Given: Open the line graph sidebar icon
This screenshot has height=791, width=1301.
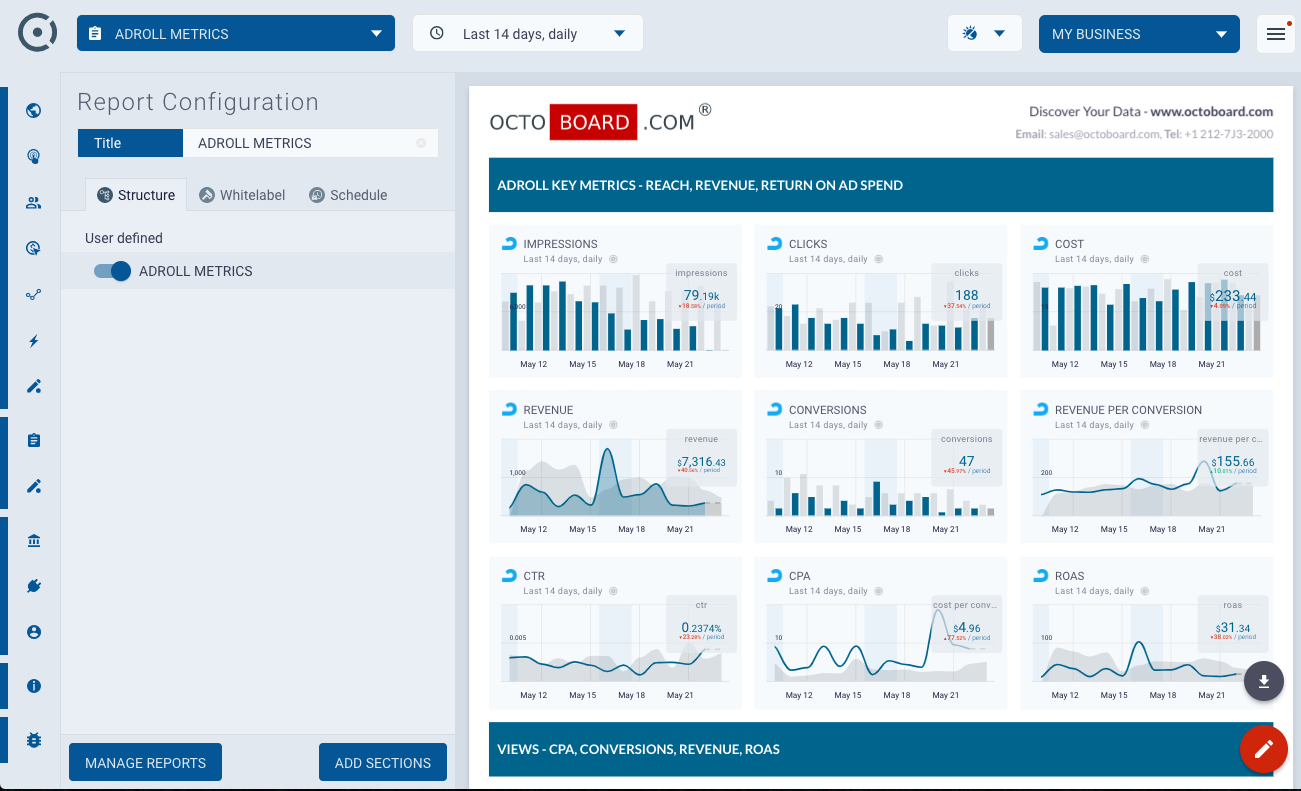Looking at the screenshot, I should [x=34, y=295].
